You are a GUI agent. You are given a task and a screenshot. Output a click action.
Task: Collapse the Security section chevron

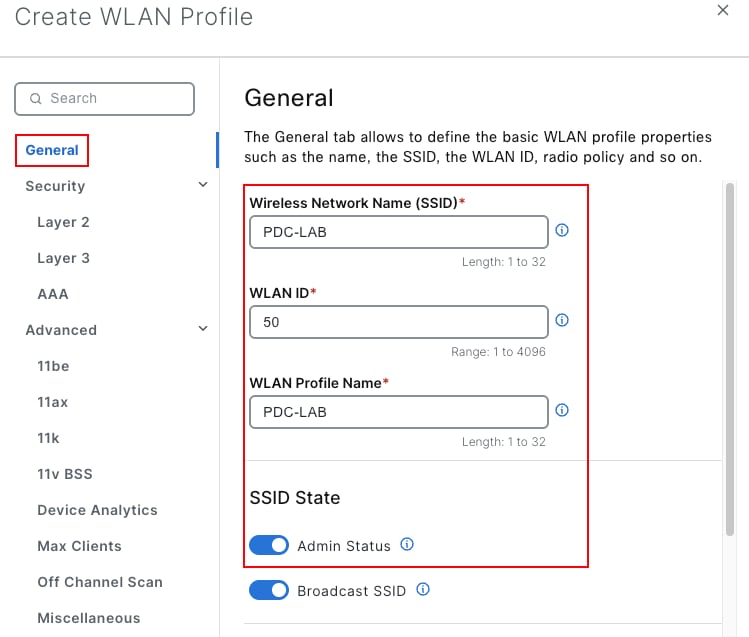click(x=203, y=184)
